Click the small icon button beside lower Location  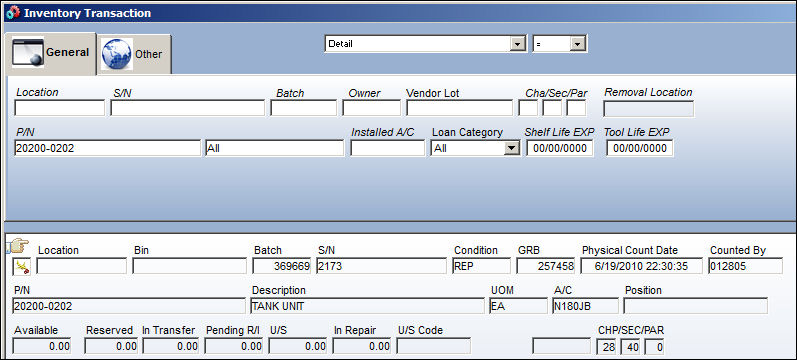tap(22, 266)
